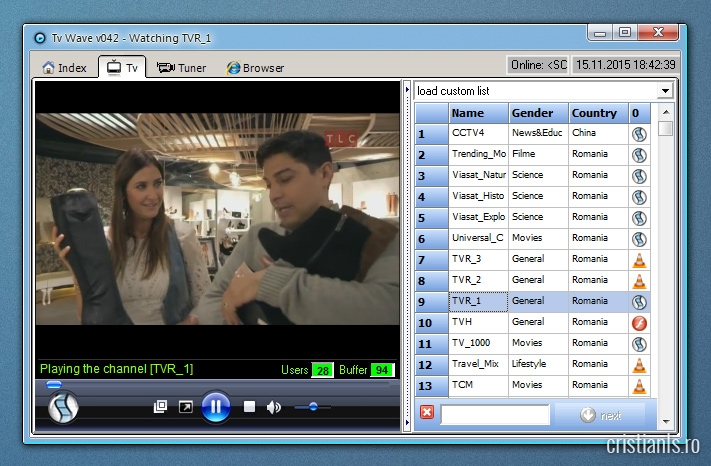Click the stream icon for Viasat_Histo row
Viewport: 711px width, 466px height.
(x=639, y=197)
